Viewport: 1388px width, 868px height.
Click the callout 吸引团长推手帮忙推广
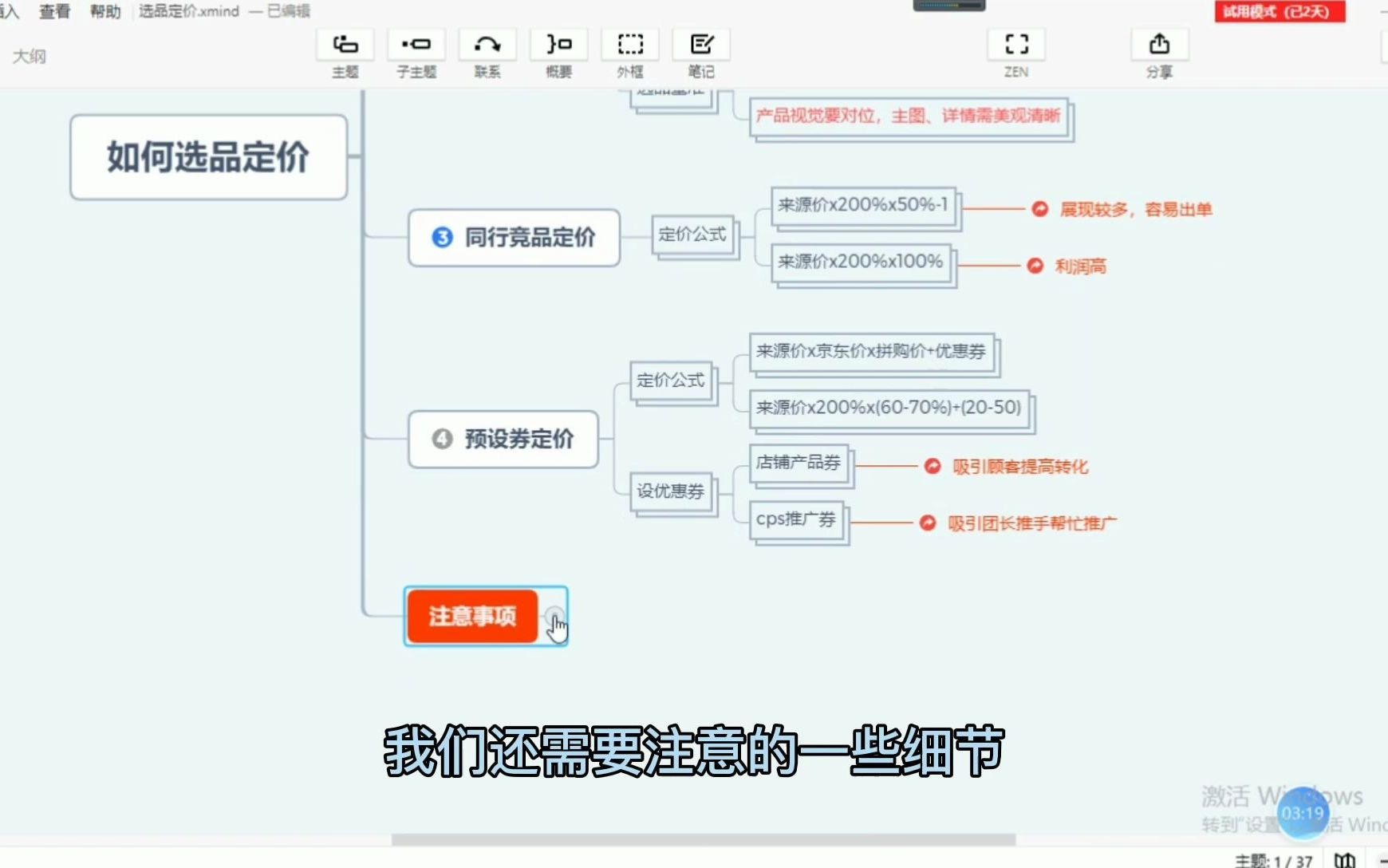tap(1032, 523)
